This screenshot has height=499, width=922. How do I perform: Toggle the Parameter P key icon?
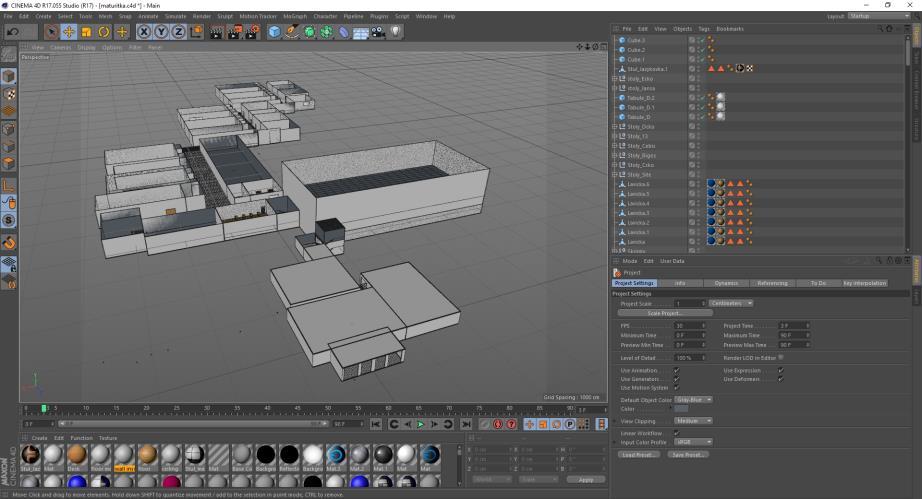pos(570,424)
